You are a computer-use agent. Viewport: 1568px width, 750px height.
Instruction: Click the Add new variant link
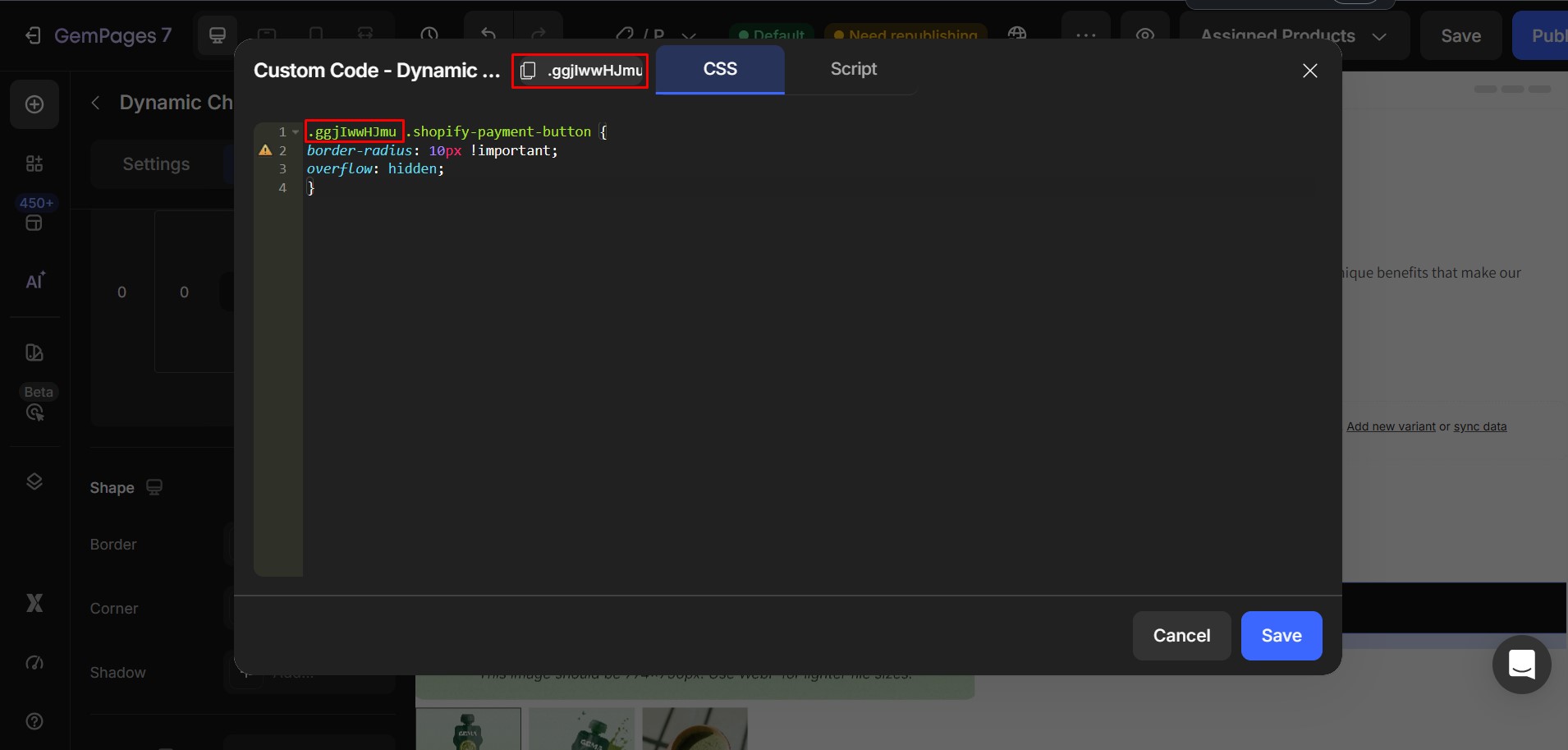1391,426
